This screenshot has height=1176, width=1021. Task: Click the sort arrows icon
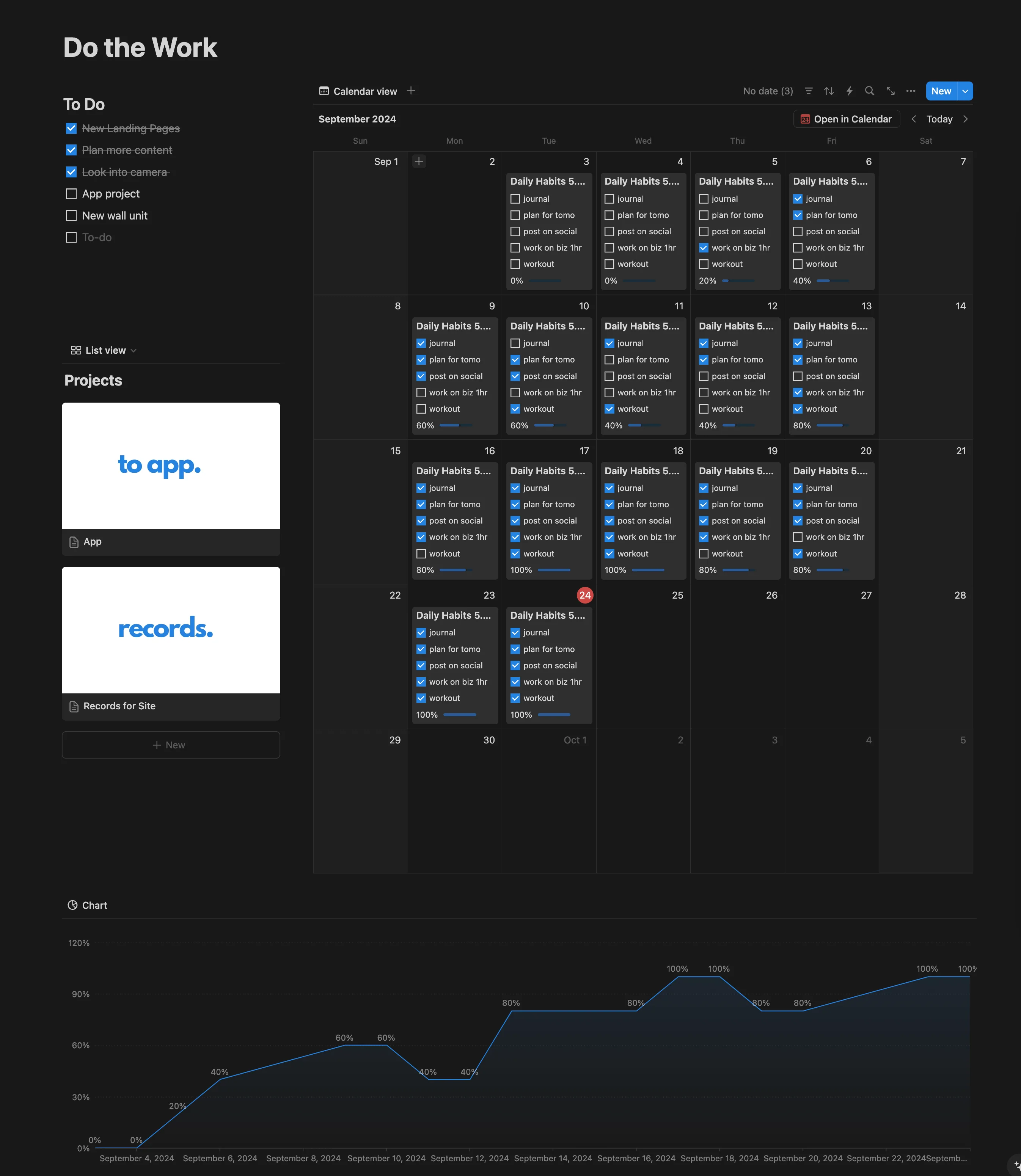tap(829, 91)
